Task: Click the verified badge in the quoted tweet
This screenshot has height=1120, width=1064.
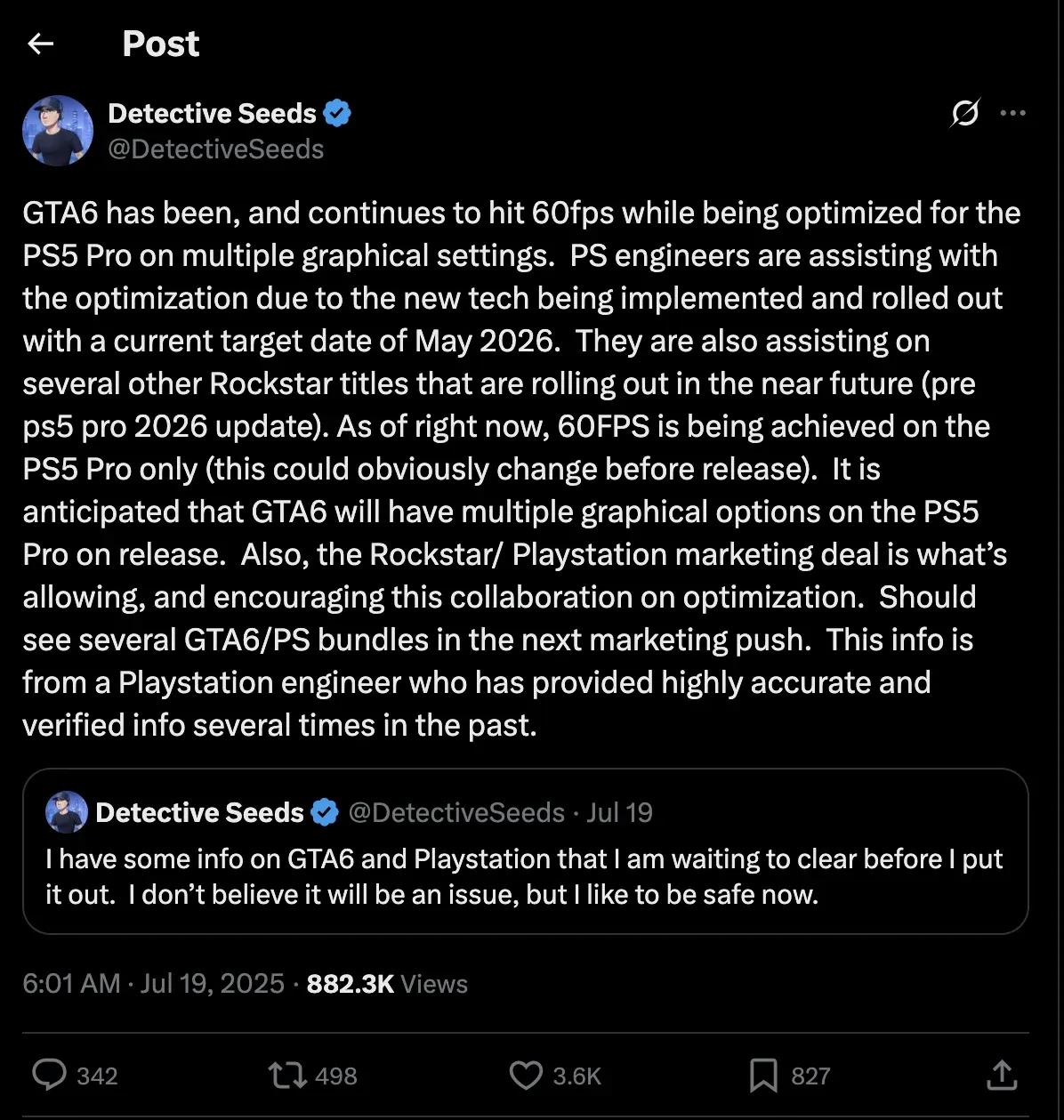Action: 325,811
